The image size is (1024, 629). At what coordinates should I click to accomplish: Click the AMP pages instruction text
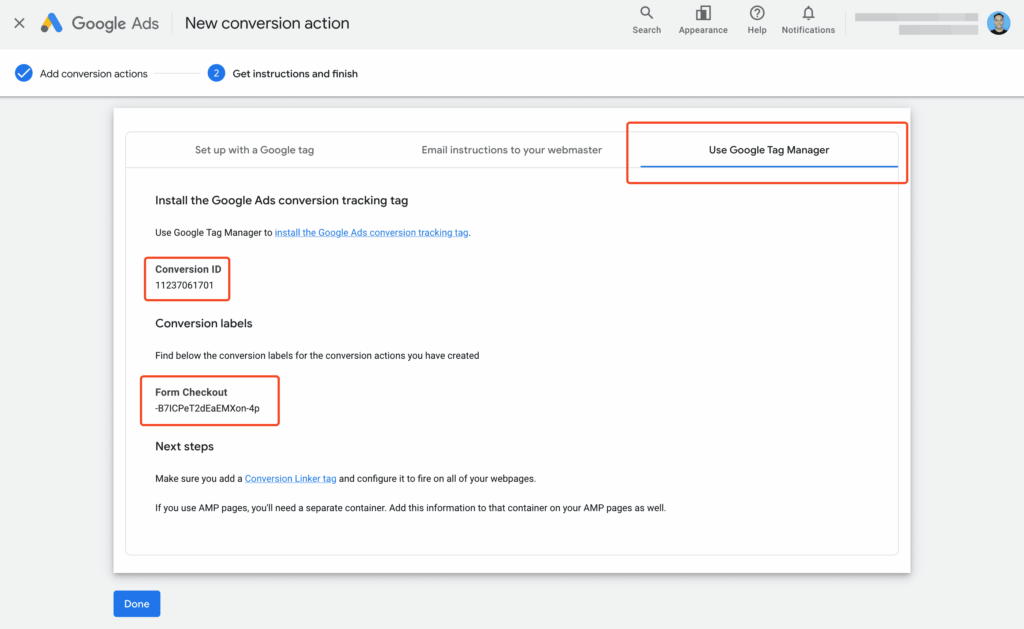point(410,508)
